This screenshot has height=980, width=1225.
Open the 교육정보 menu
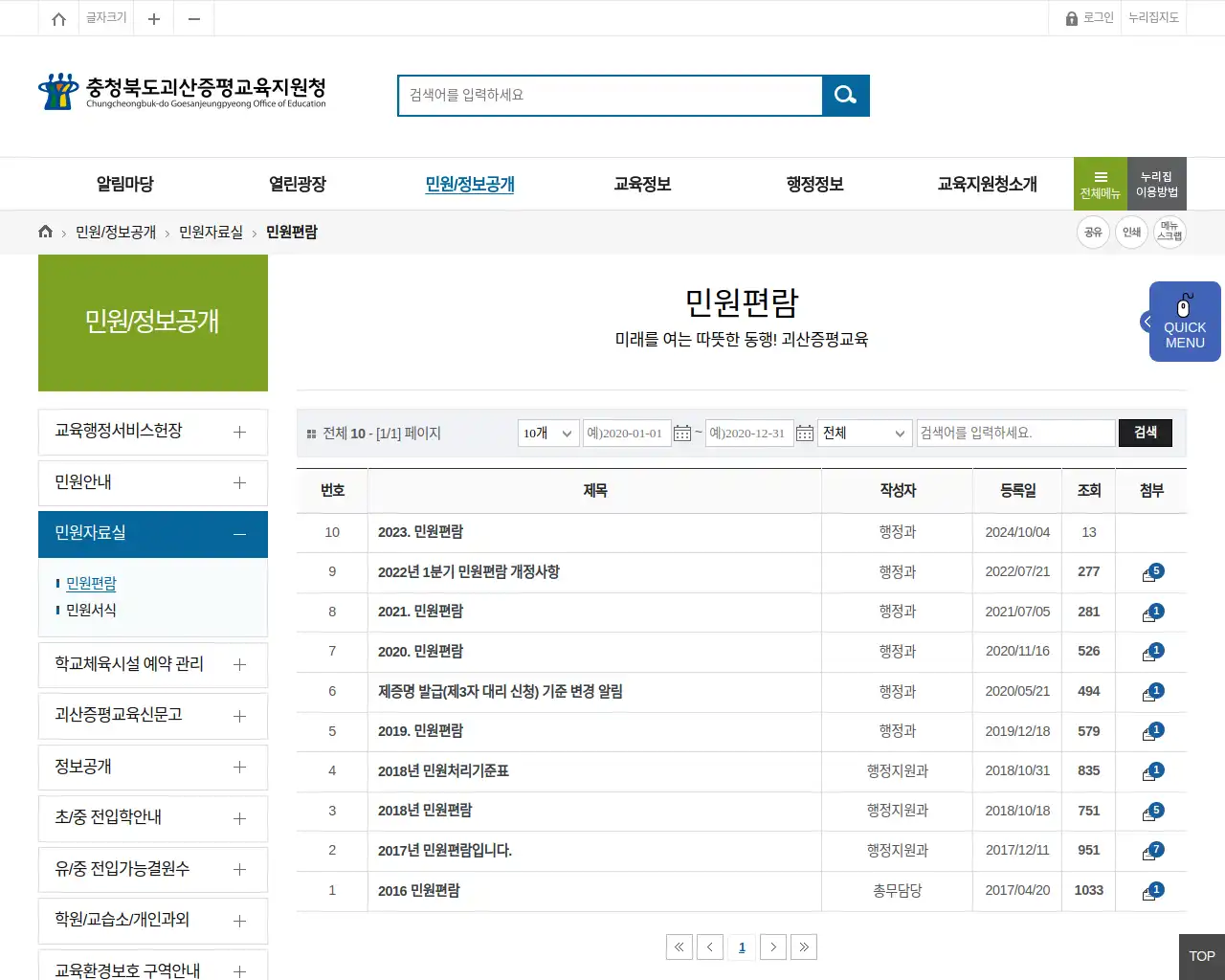click(642, 184)
